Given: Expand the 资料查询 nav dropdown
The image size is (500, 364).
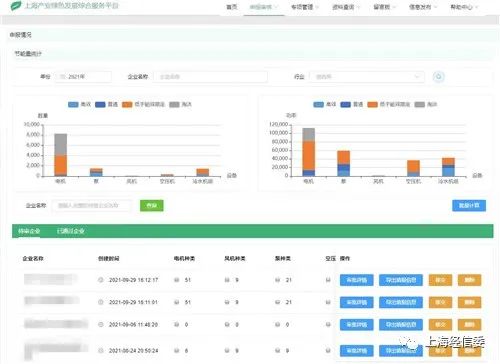Looking at the screenshot, I should point(346,7).
